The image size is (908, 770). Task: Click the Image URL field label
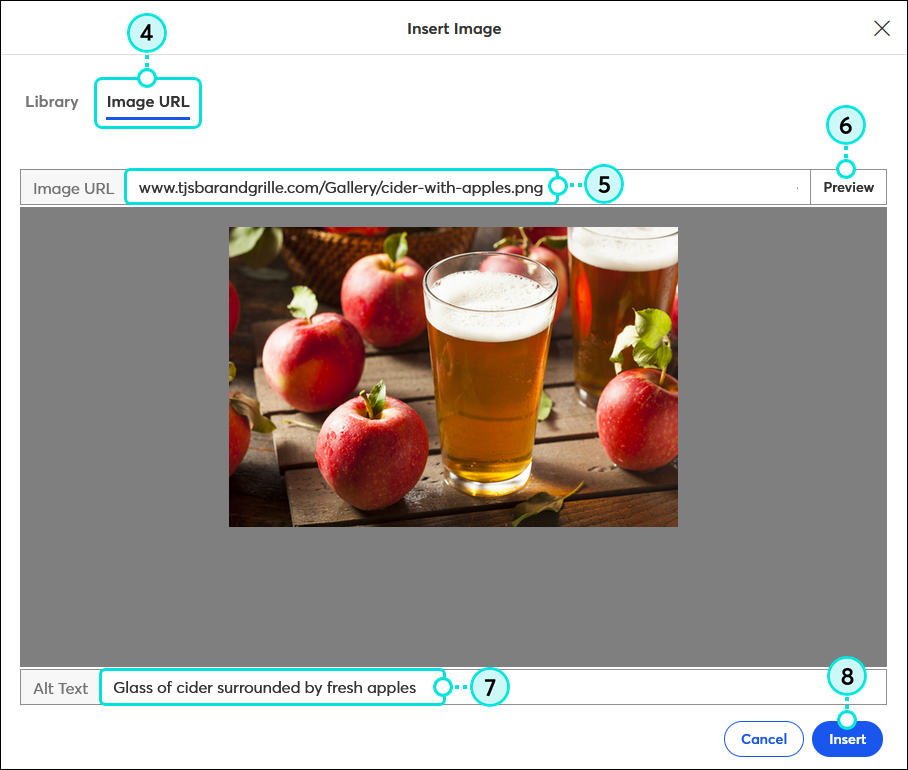73,187
